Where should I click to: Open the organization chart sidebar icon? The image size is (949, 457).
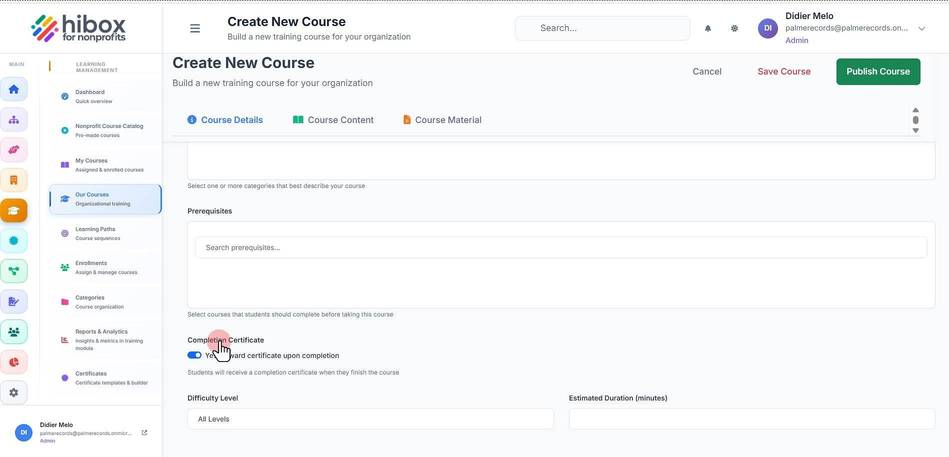pyautogui.click(x=13, y=120)
